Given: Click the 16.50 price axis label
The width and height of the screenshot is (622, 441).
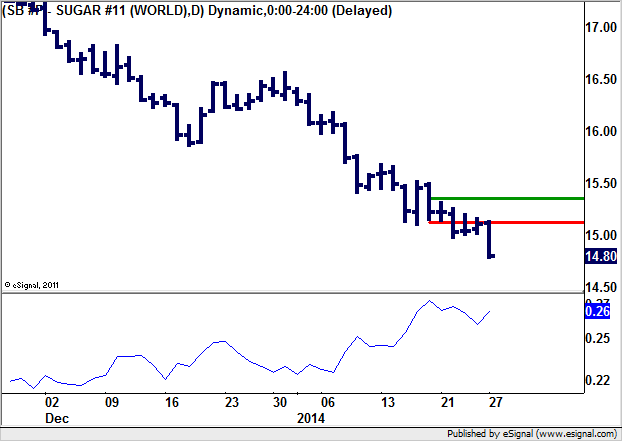Looking at the screenshot, I should 601,79.
